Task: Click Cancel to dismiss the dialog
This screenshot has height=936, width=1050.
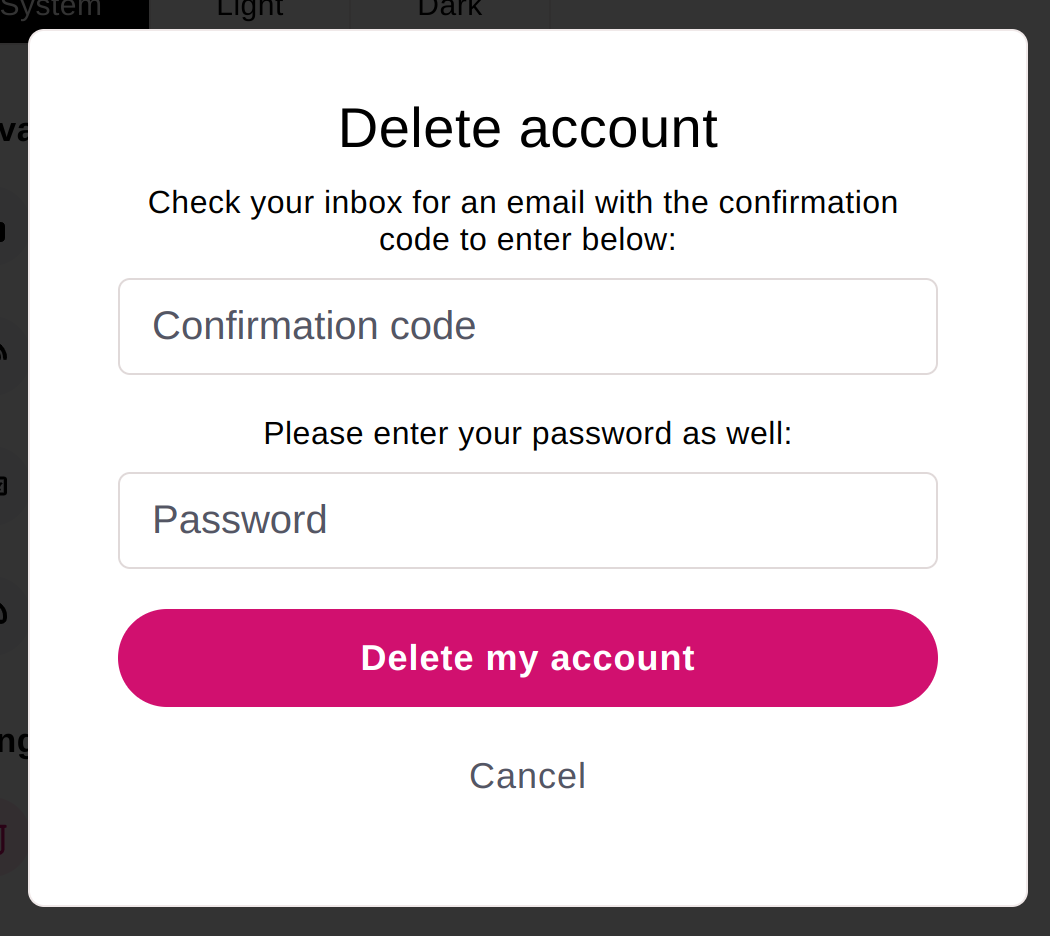Action: click(x=527, y=775)
